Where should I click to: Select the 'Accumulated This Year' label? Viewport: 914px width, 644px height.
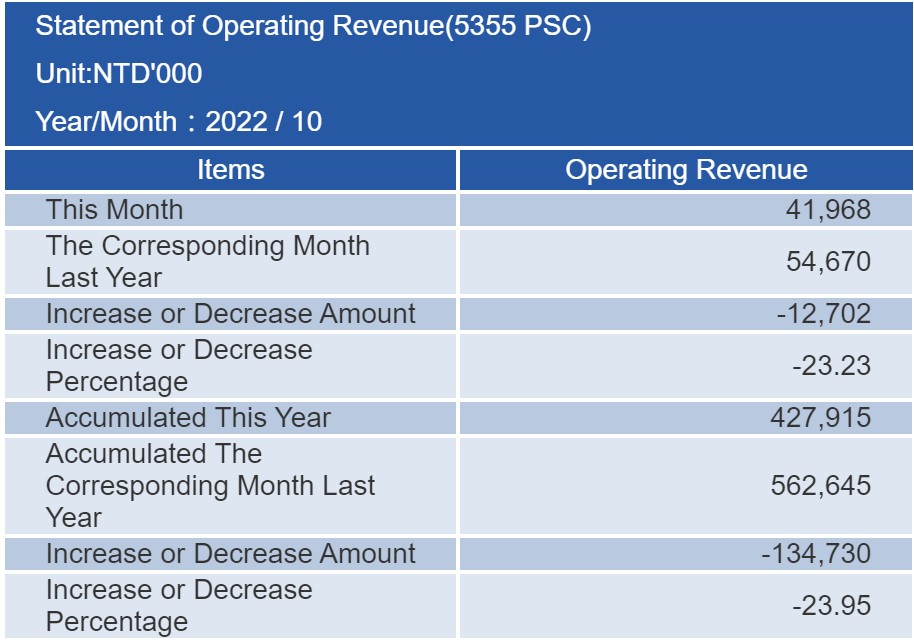click(x=188, y=418)
